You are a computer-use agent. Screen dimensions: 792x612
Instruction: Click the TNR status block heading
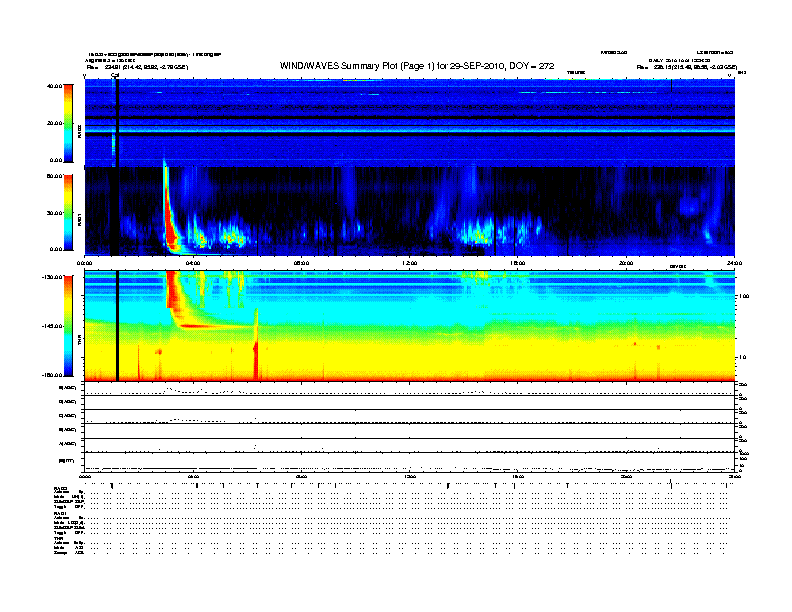pos(58,538)
